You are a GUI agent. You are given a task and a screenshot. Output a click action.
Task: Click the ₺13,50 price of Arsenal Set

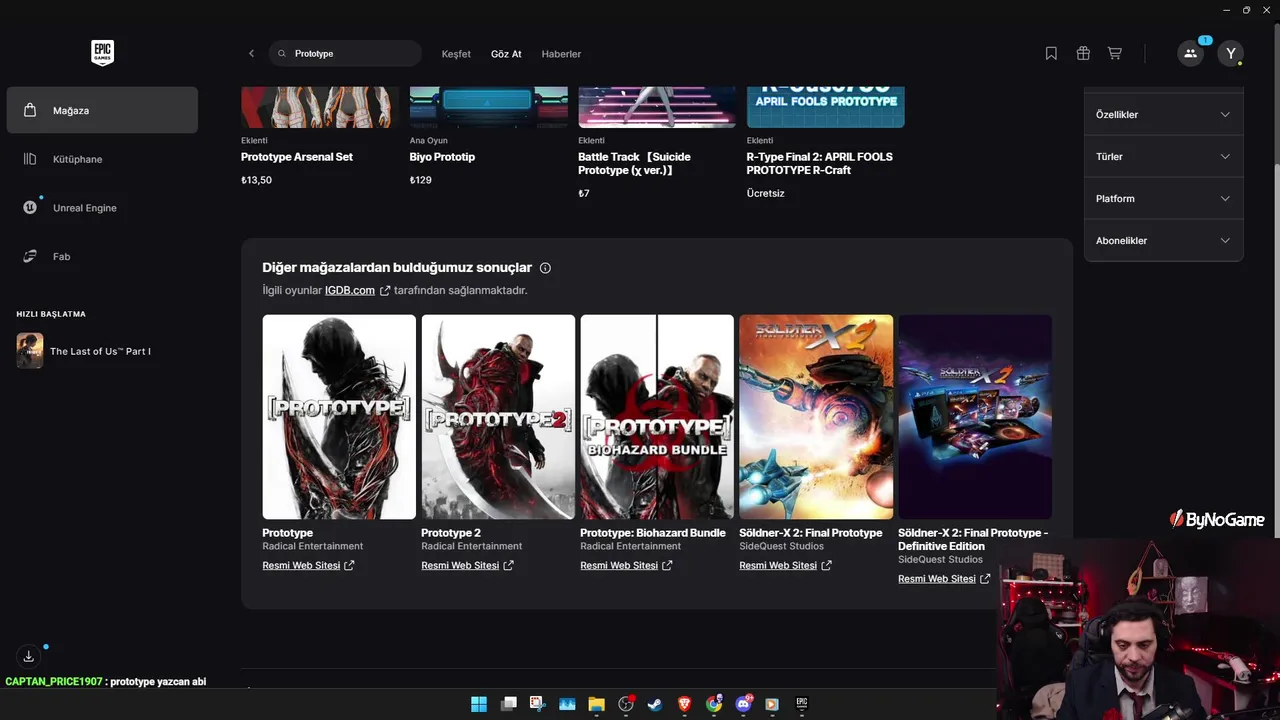[x=256, y=180]
